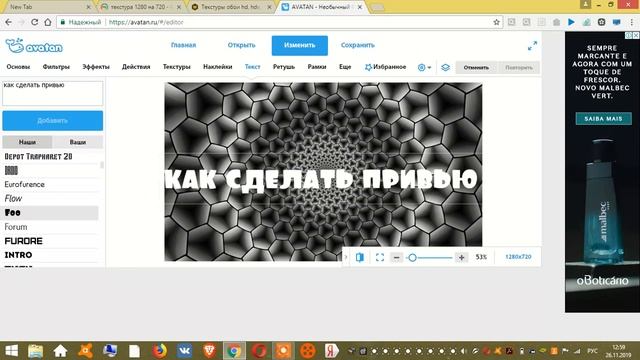Click the Повторить redo button
This screenshot has height=360, width=640.
[519, 67]
